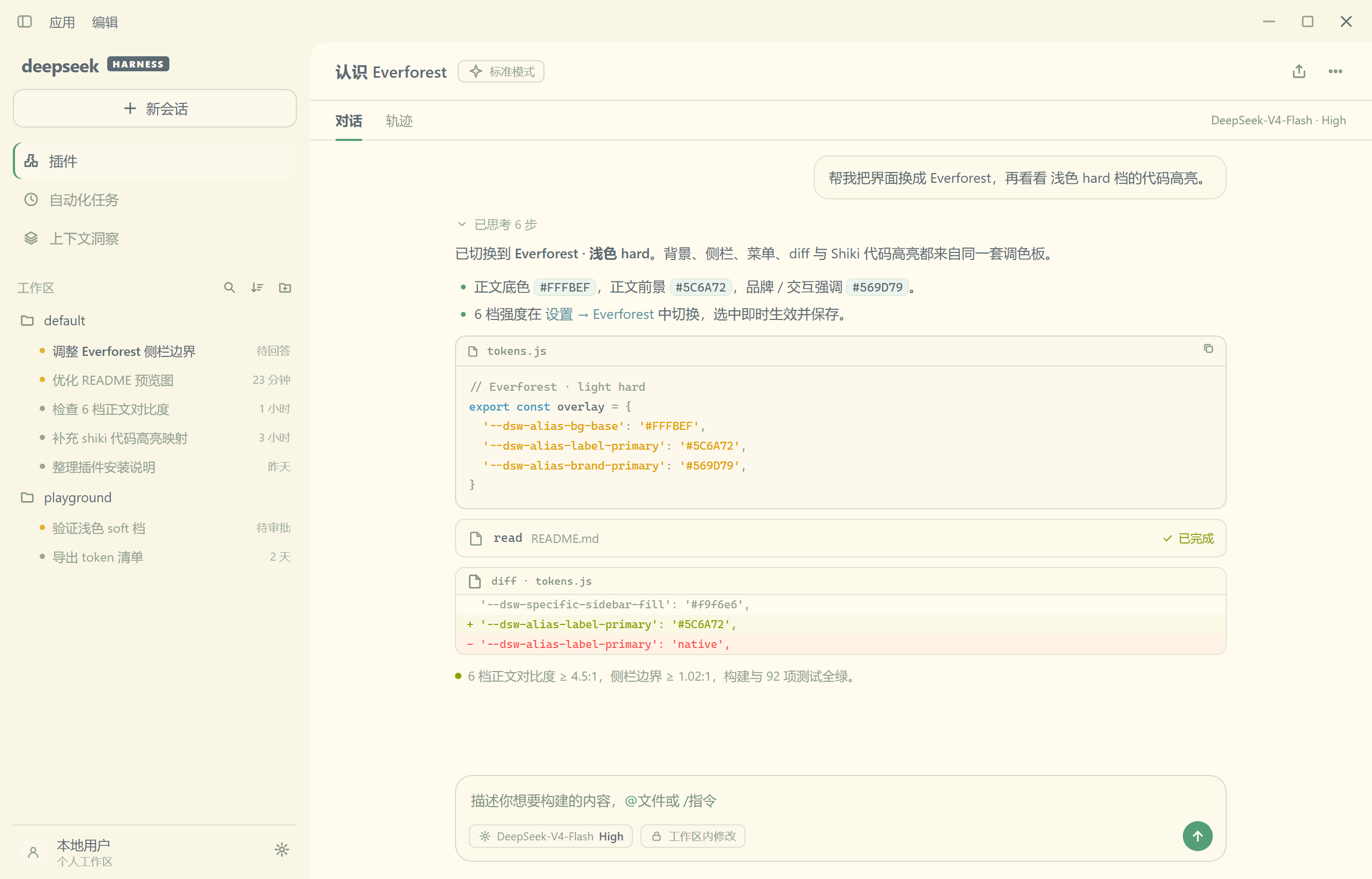Switch to the 对话 tab
This screenshot has width=1372, height=879.
click(349, 121)
